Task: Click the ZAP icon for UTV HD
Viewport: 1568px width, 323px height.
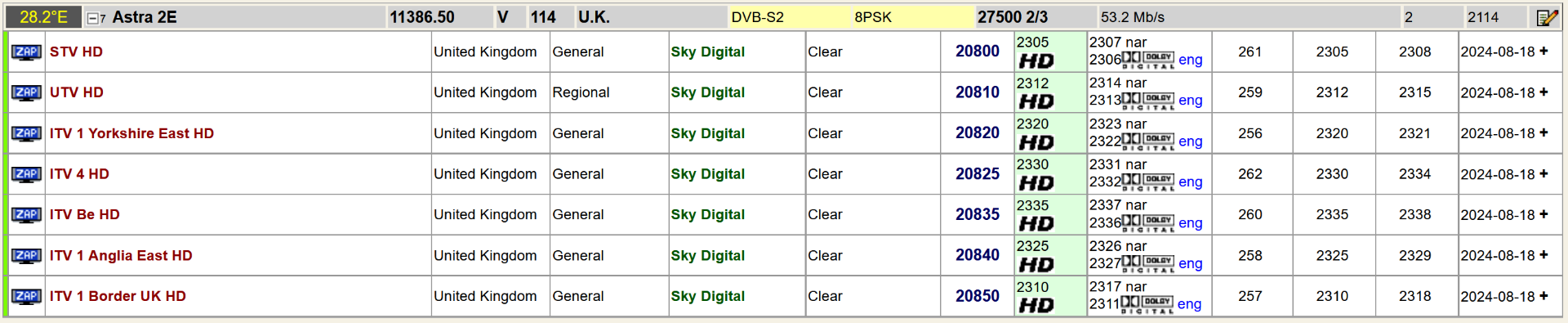Action: coord(26,93)
